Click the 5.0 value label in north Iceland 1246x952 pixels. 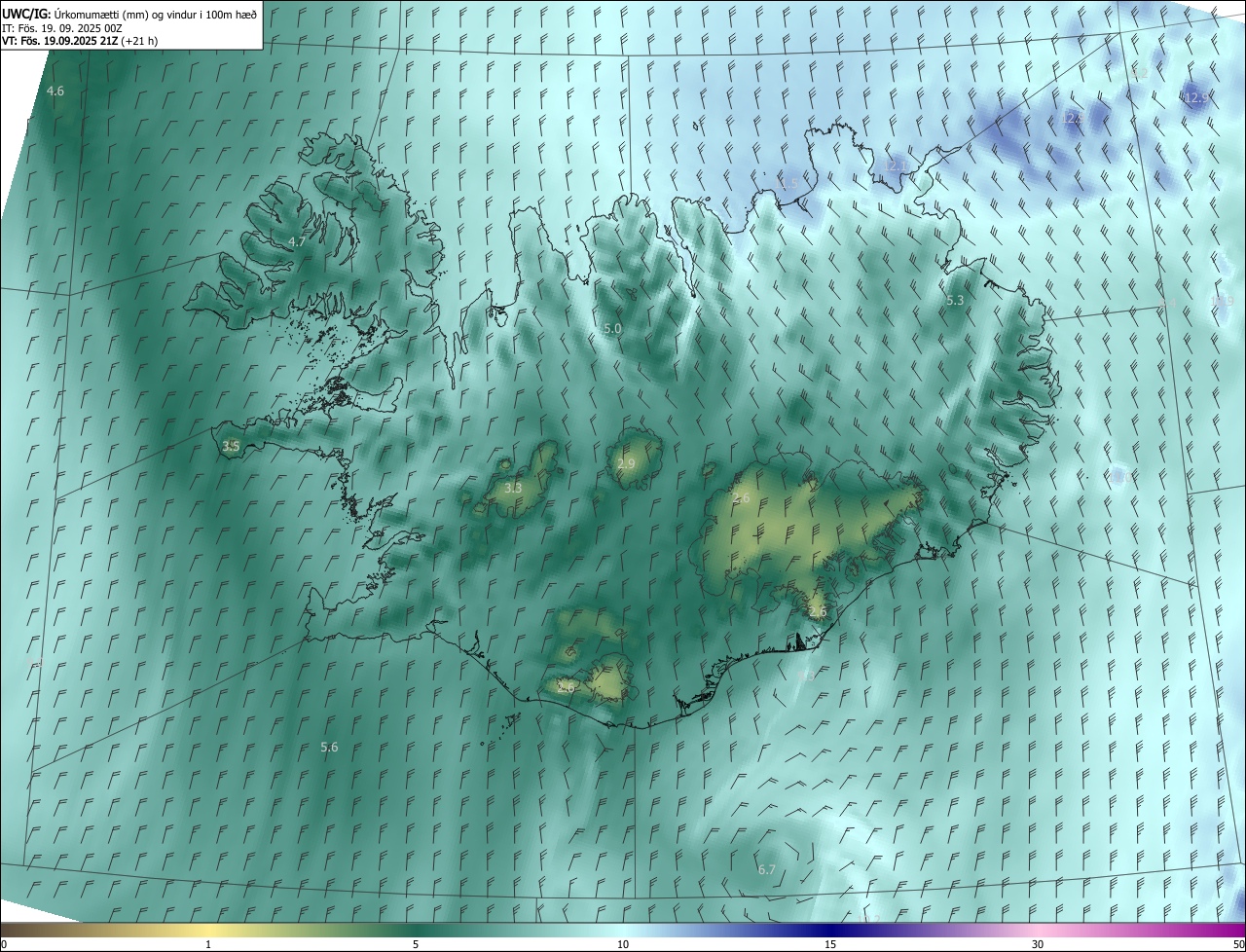pyautogui.click(x=612, y=330)
